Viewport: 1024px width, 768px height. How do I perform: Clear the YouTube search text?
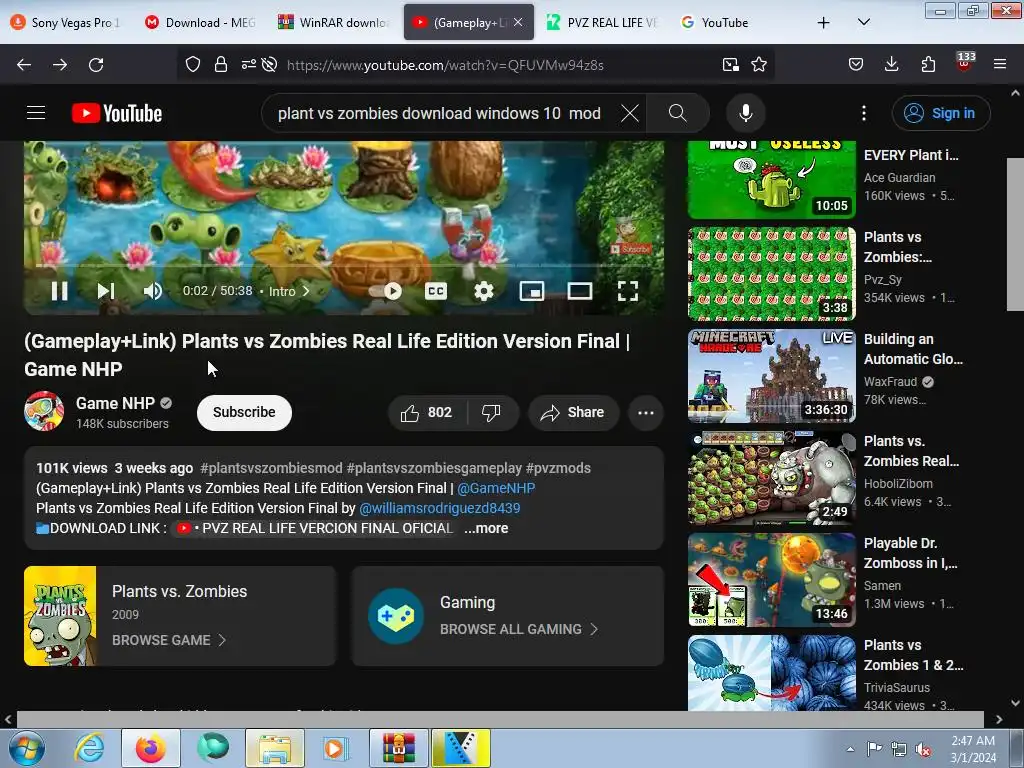pos(630,113)
